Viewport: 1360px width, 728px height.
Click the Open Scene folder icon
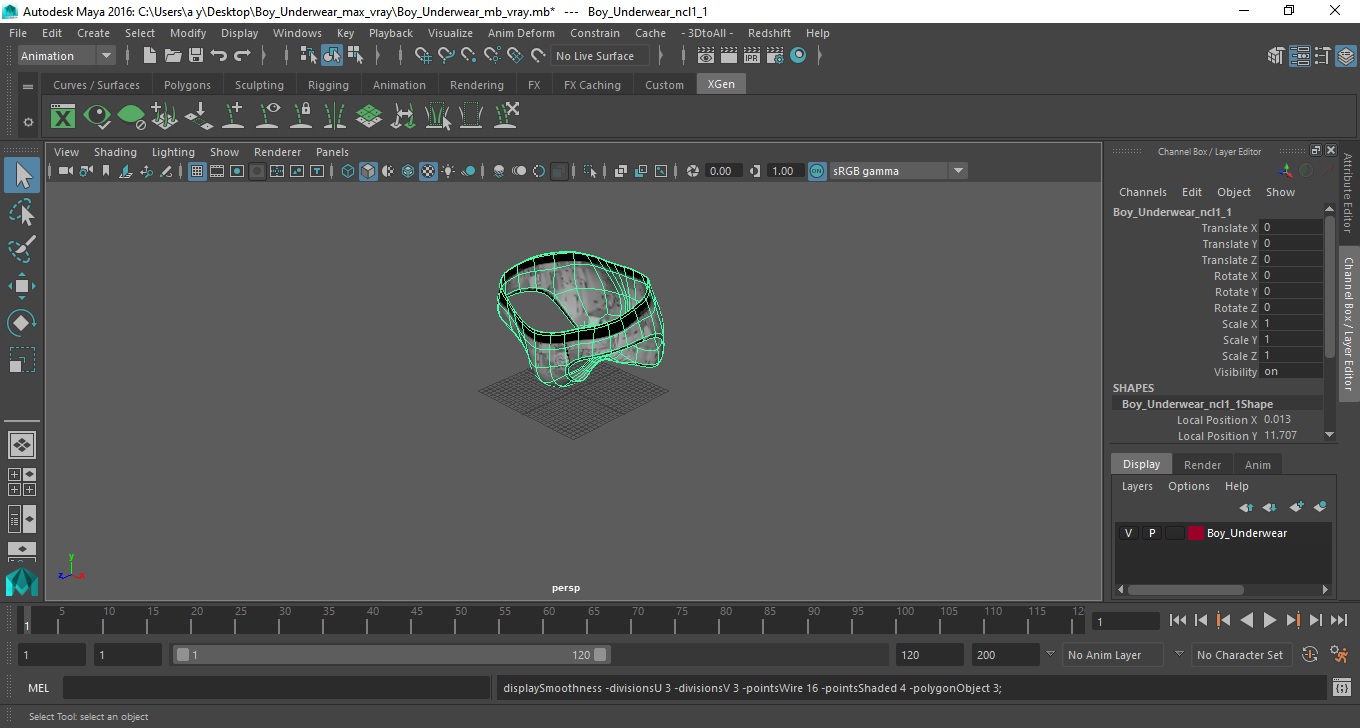point(173,55)
